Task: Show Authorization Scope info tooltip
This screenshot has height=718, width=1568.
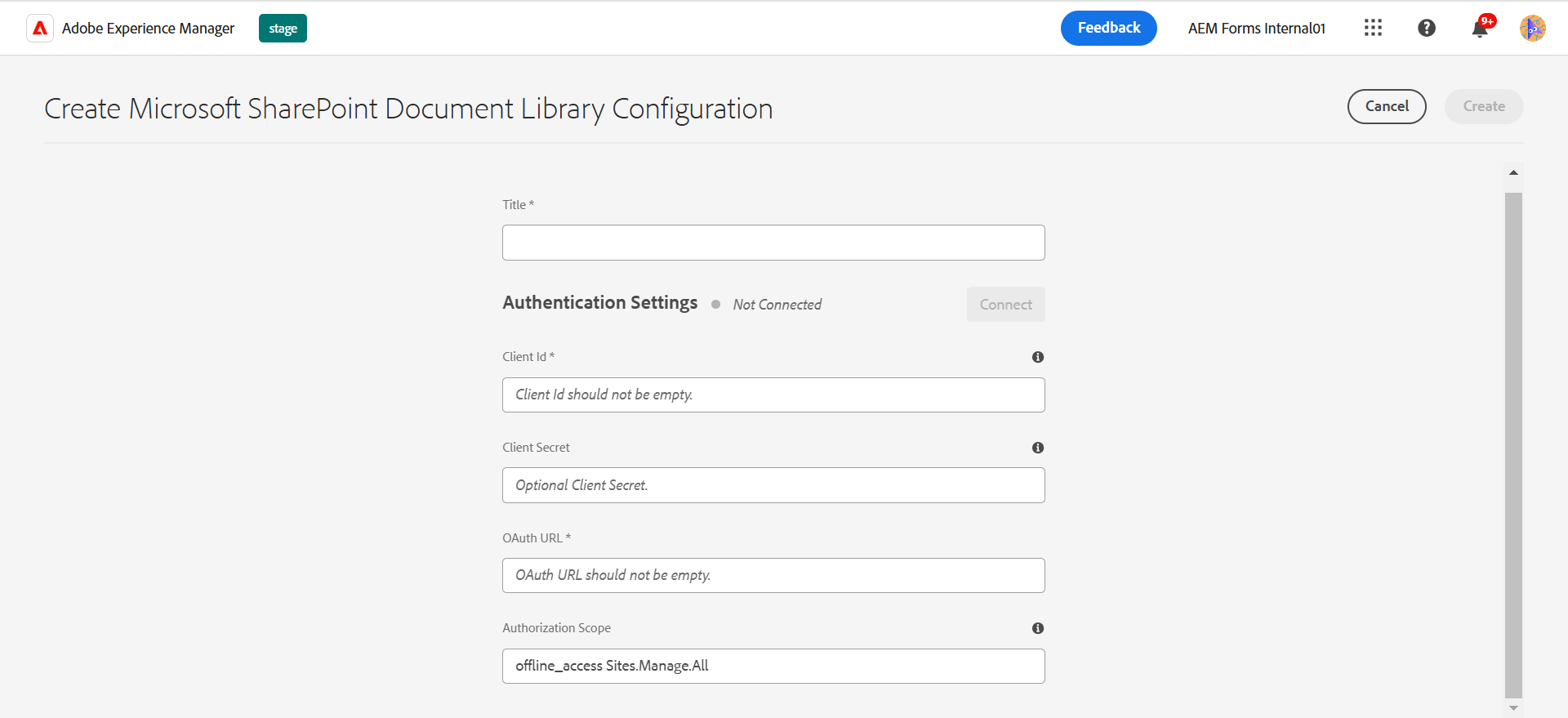Action: click(1038, 628)
